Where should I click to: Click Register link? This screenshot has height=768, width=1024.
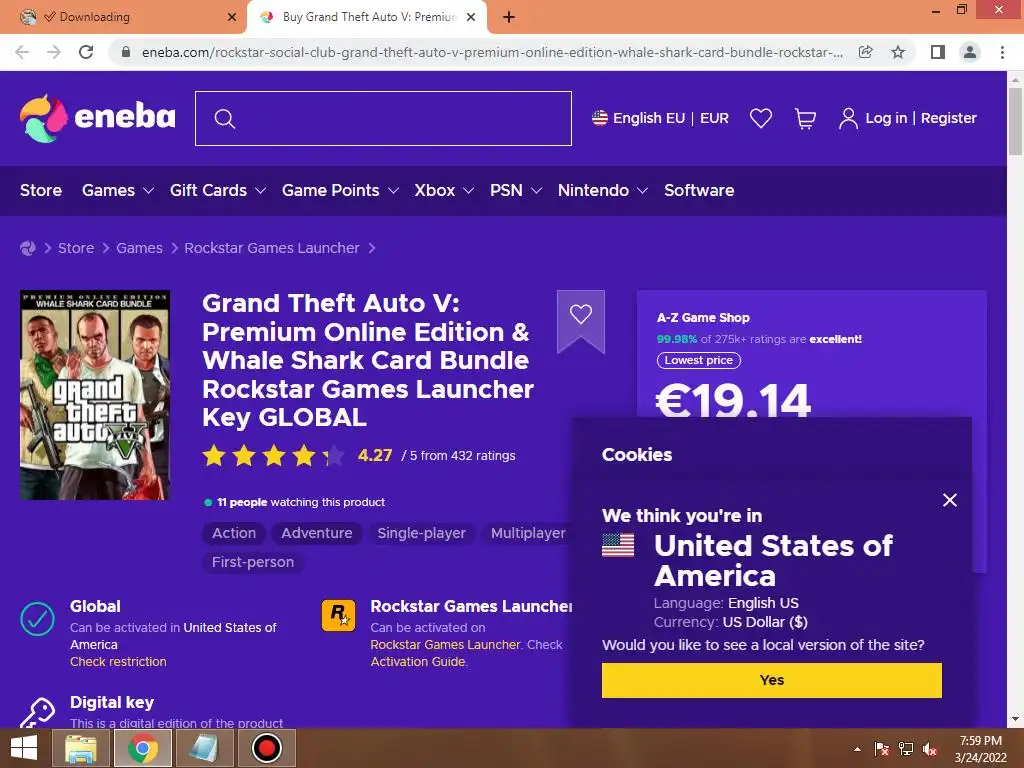948,118
